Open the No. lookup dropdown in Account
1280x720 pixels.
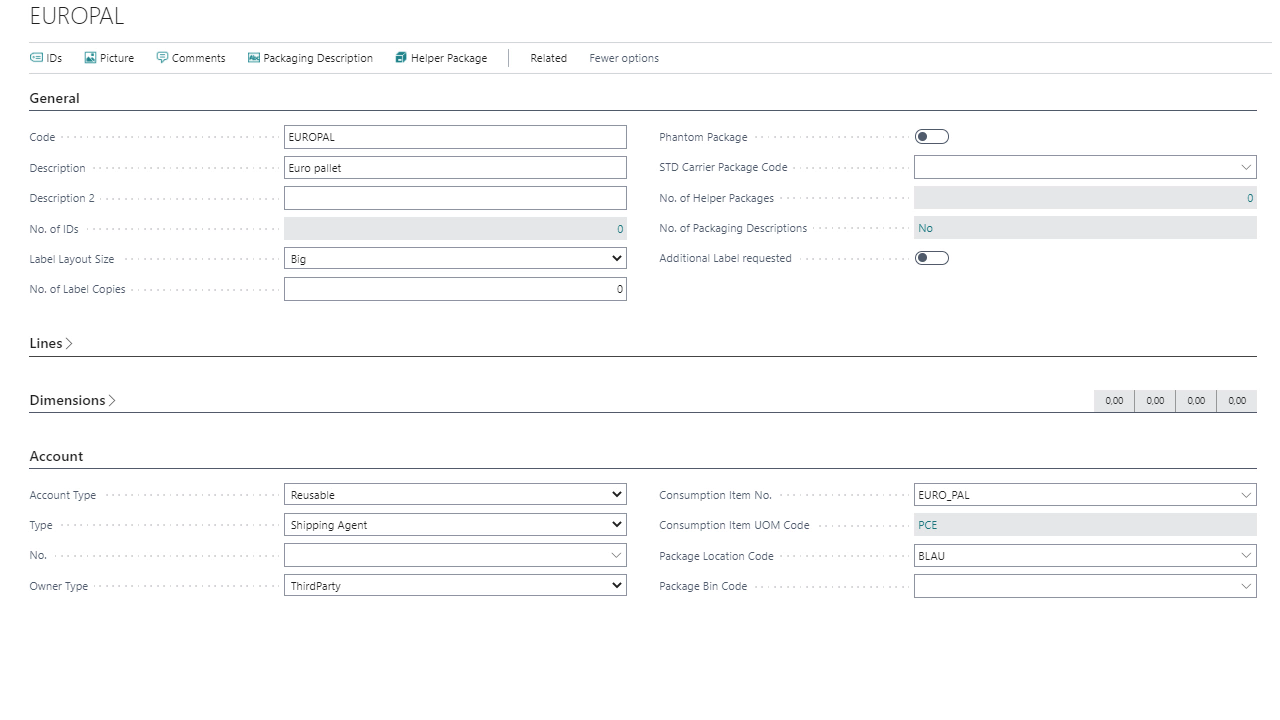[x=617, y=555]
